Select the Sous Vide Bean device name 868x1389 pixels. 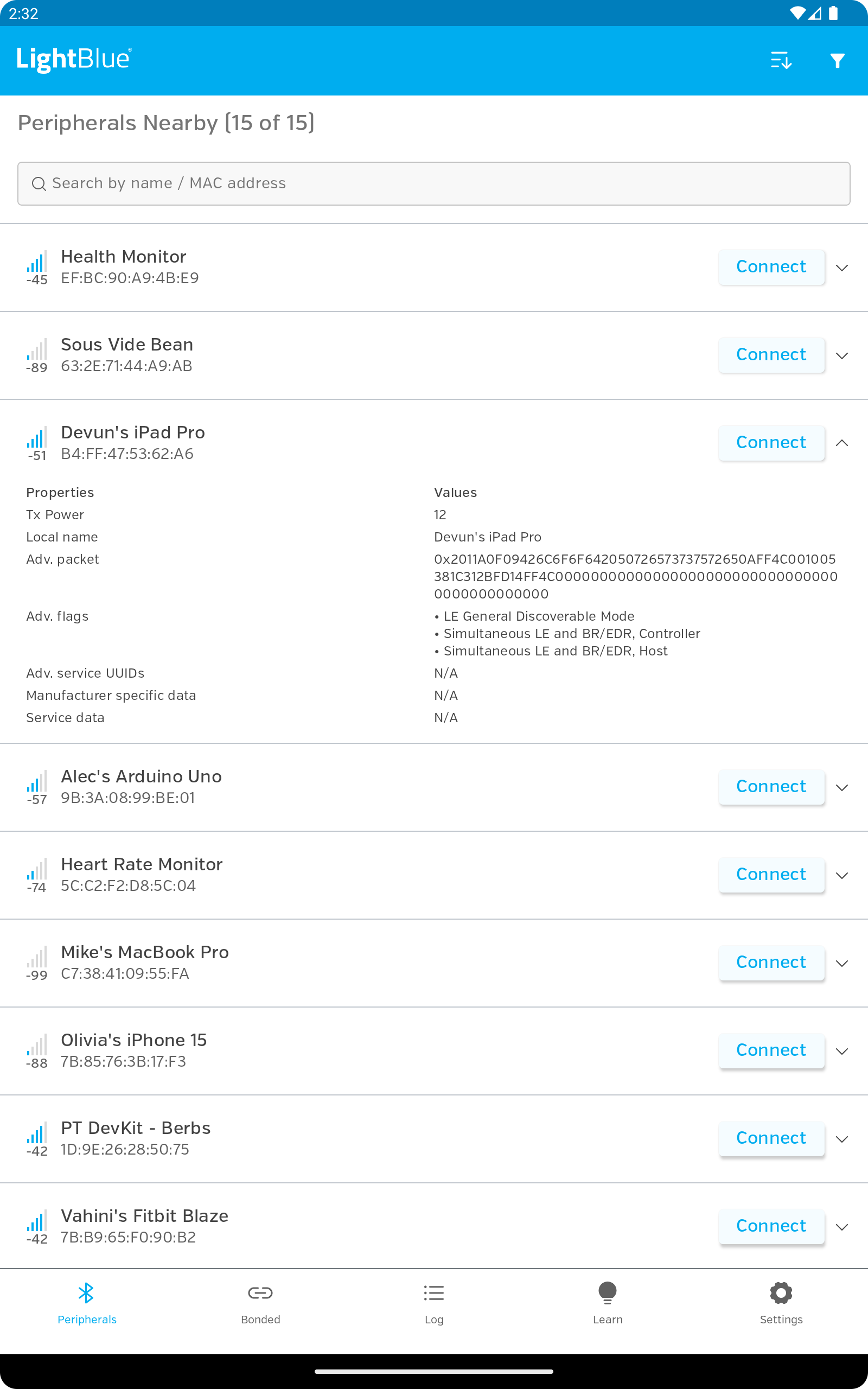point(127,345)
